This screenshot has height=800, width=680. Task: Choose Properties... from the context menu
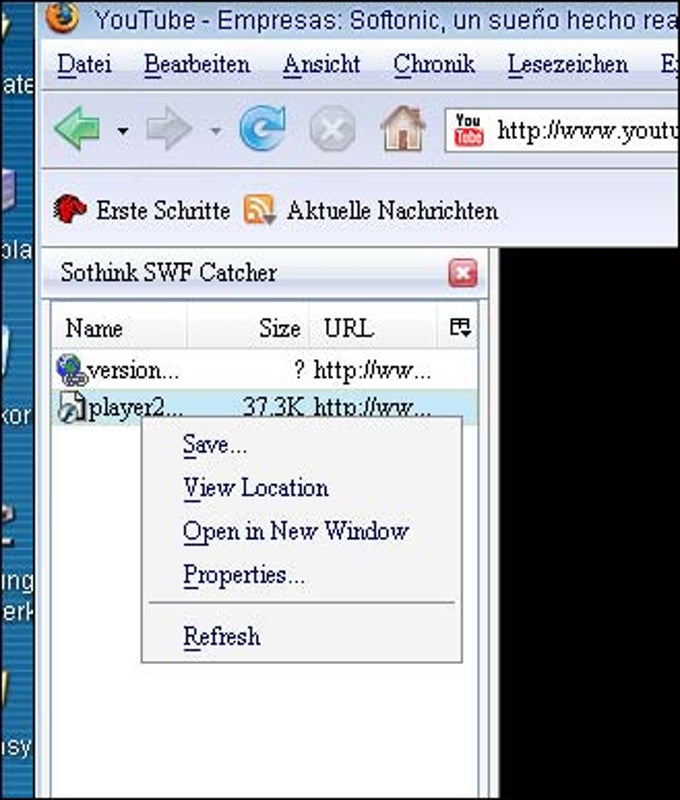pos(301,576)
